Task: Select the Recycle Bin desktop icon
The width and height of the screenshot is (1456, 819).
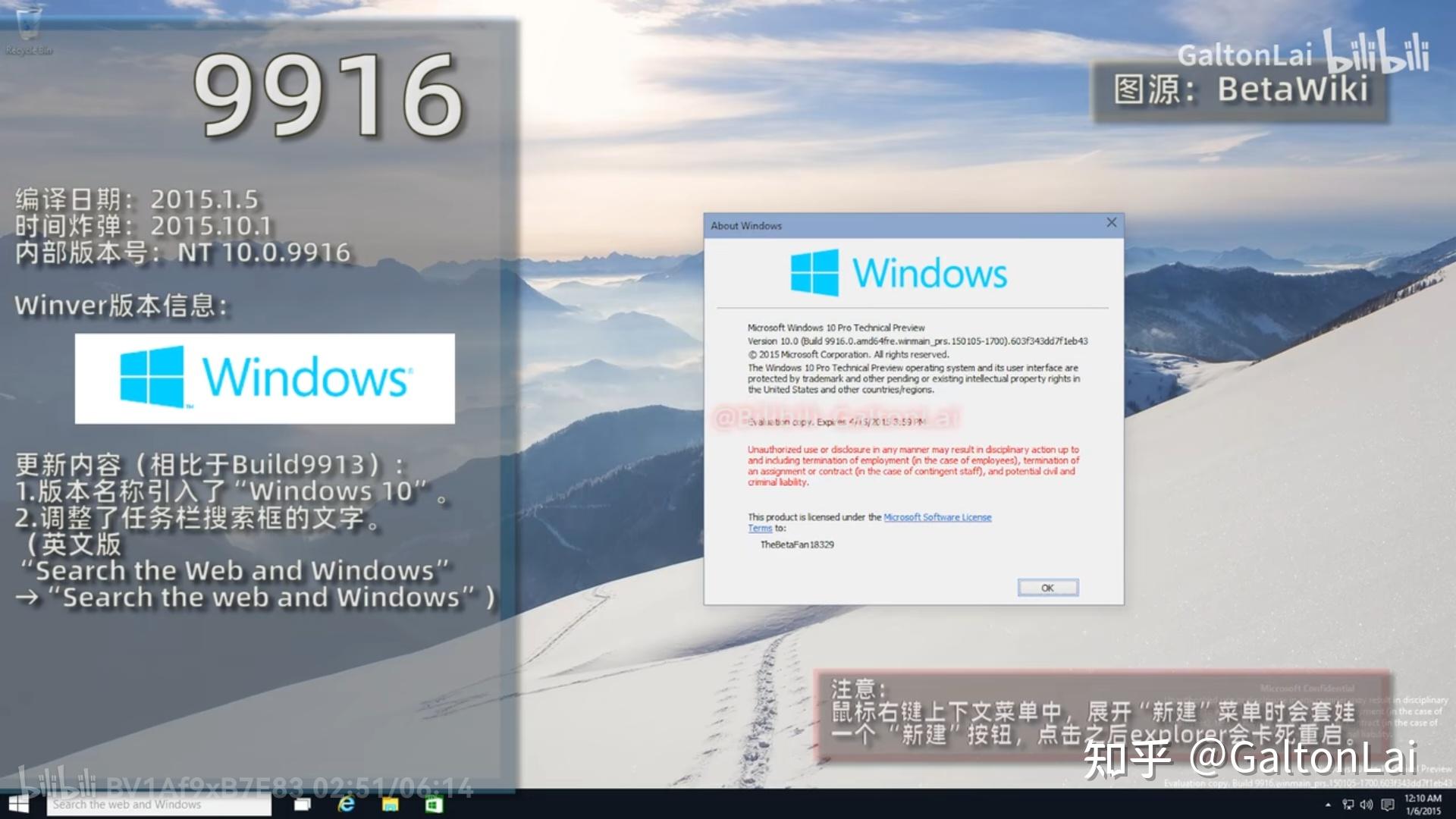Action: point(29,30)
